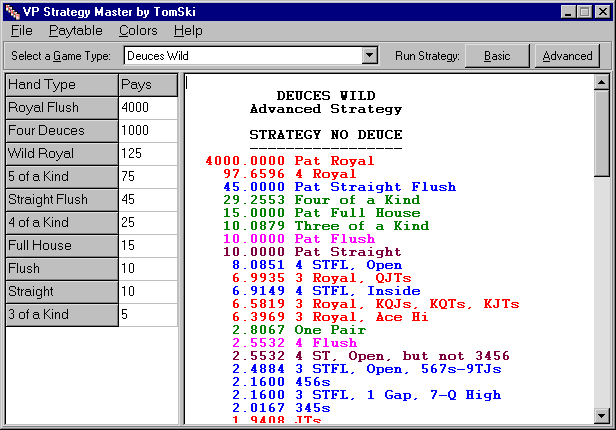Select the Royal Flush hand type row
Image resolution: width=616 pixels, height=430 pixels.
[x=62, y=108]
